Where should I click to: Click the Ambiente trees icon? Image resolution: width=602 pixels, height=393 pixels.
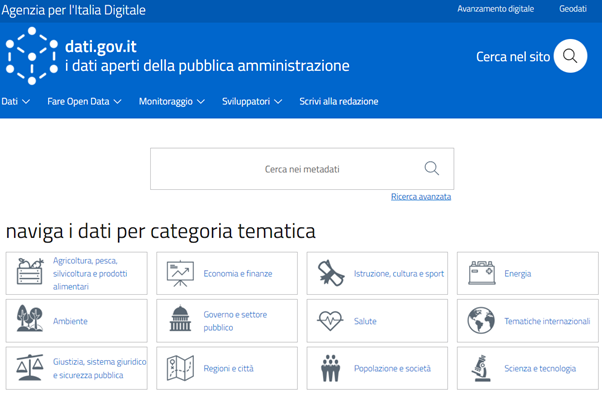[30, 318]
